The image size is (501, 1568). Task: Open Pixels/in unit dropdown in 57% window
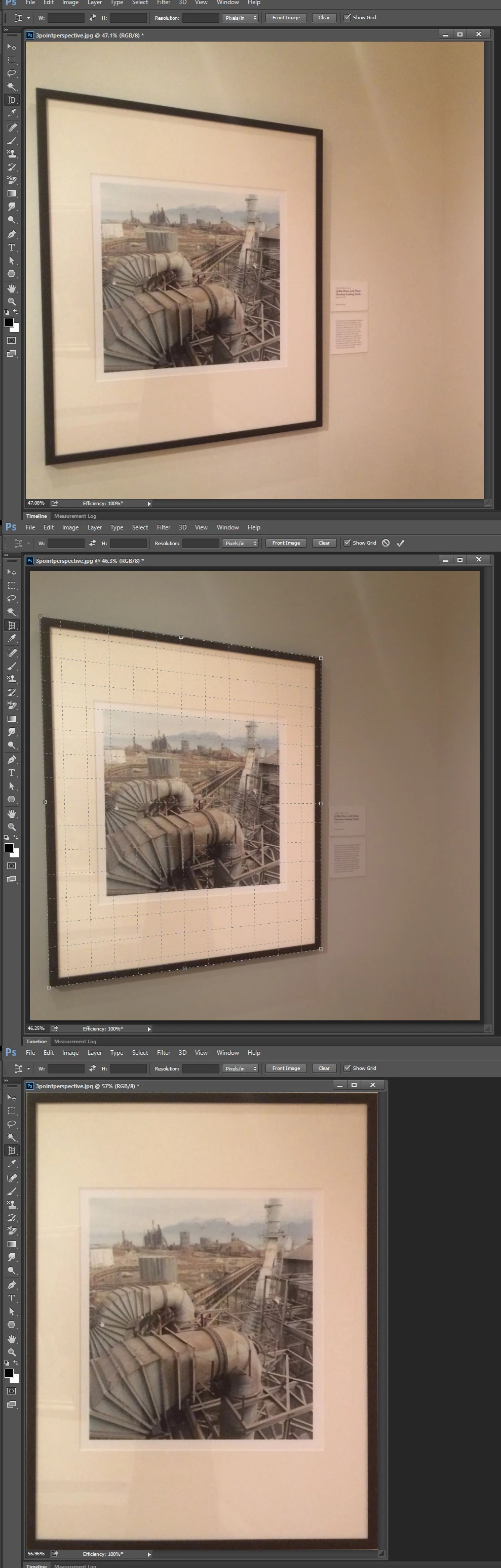click(240, 1068)
